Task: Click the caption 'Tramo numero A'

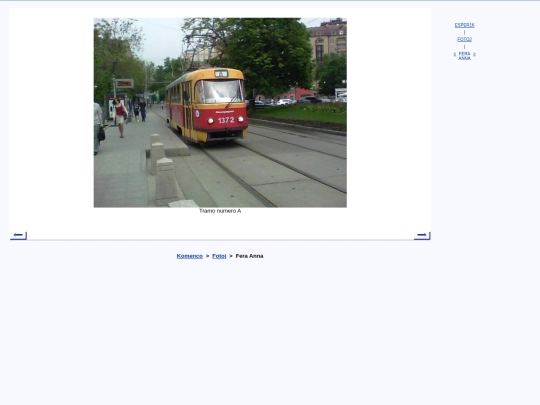Action: click(x=220, y=211)
